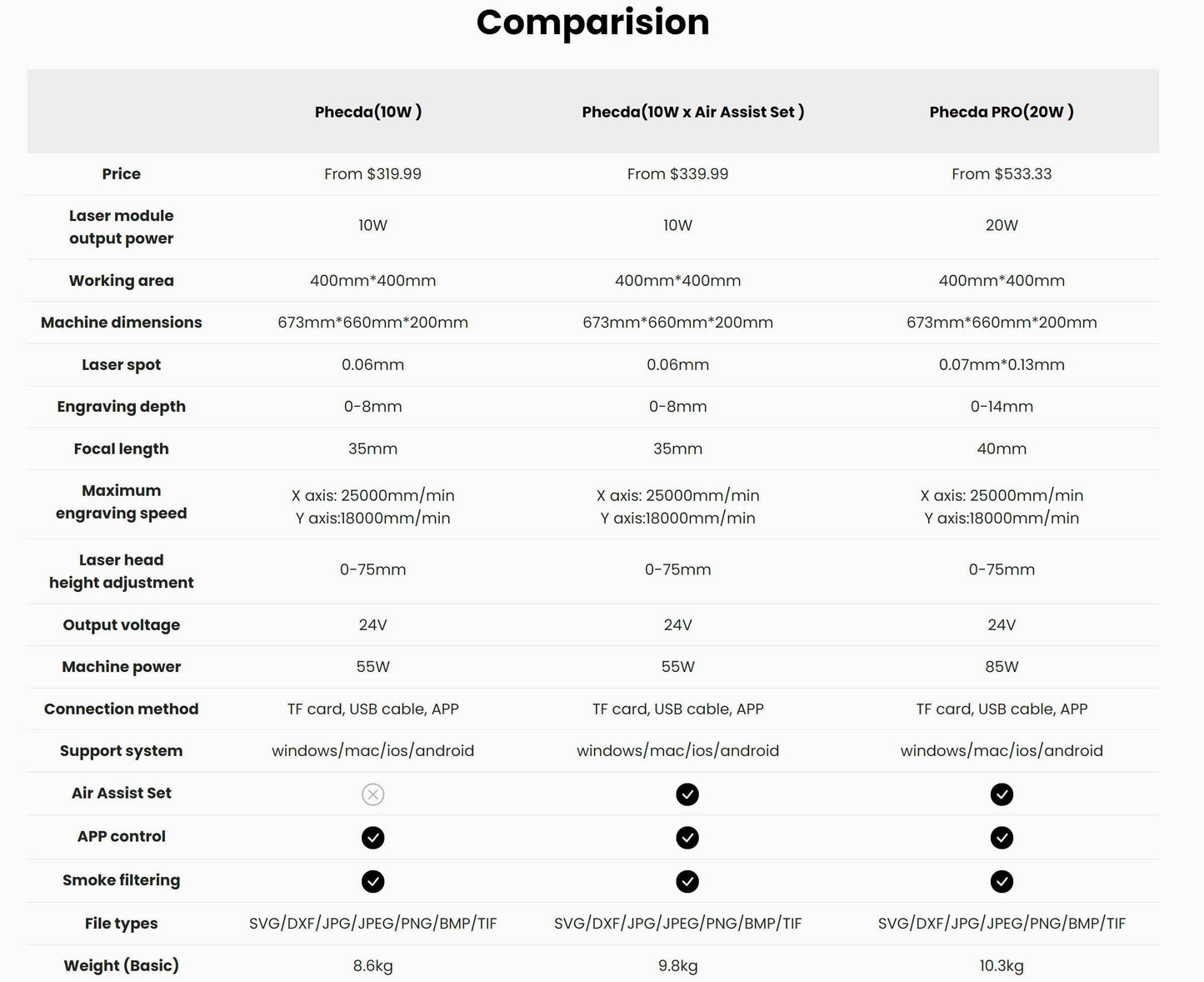Viewport: 1204px width, 982px height.
Task: Select the Phecda PRO(20W) column header
Action: pos(1002,112)
